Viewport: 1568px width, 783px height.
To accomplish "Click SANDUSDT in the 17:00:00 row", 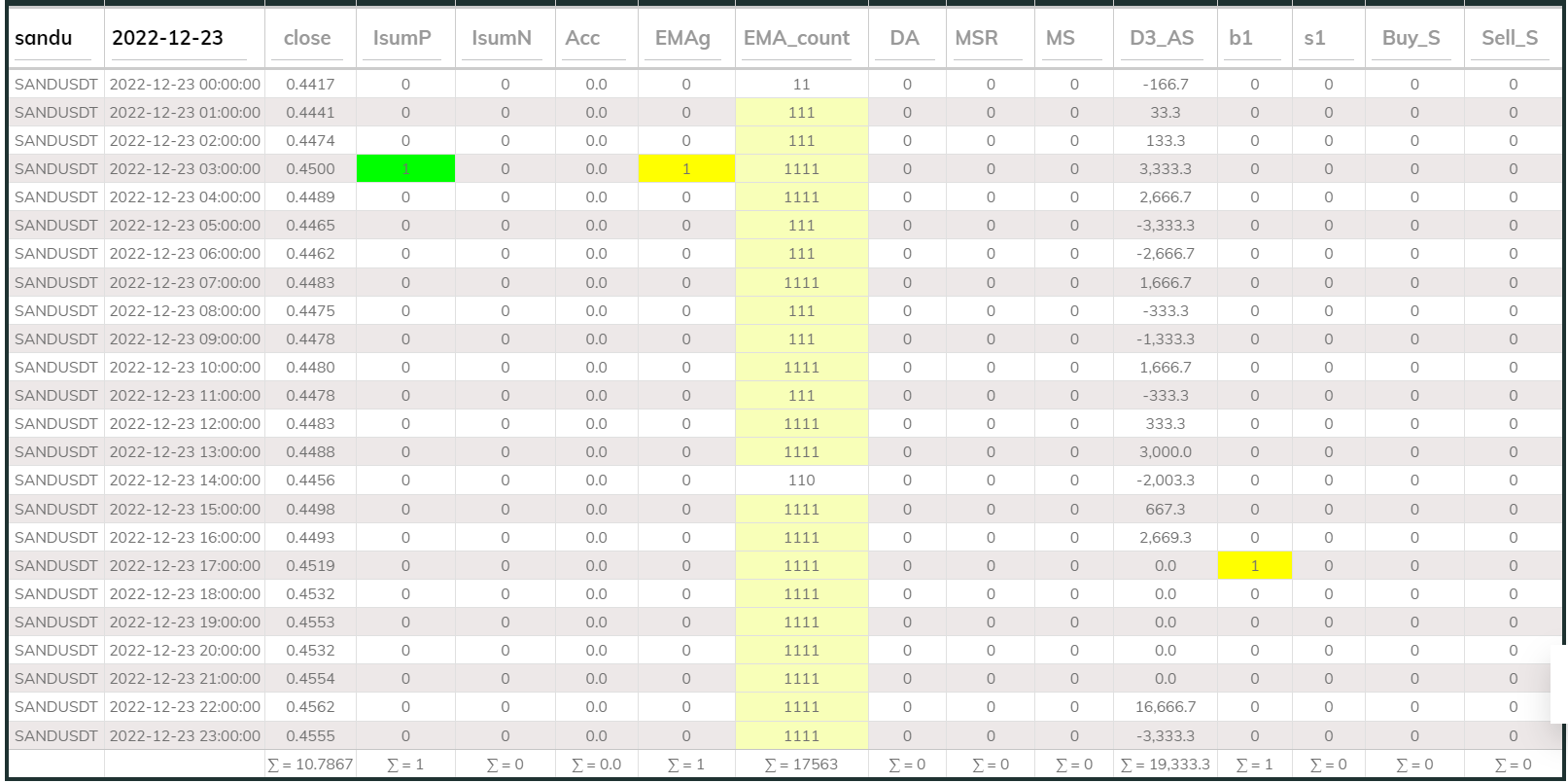I will click(56, 565).
